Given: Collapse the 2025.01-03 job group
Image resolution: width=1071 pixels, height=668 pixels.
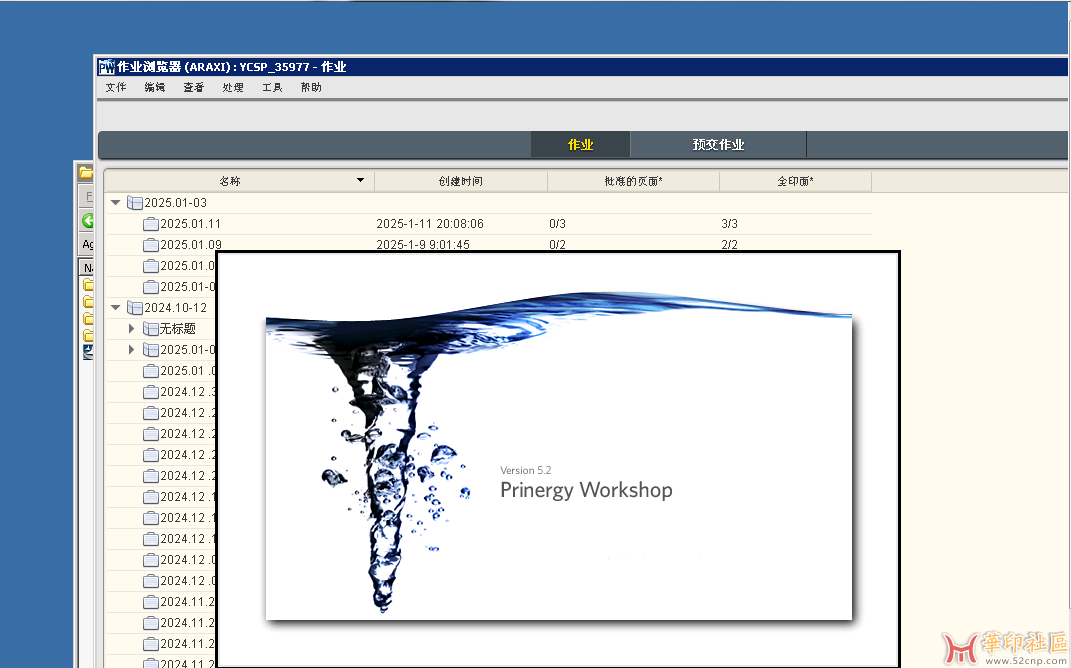Looking at the screenshot, I should 115,203.
